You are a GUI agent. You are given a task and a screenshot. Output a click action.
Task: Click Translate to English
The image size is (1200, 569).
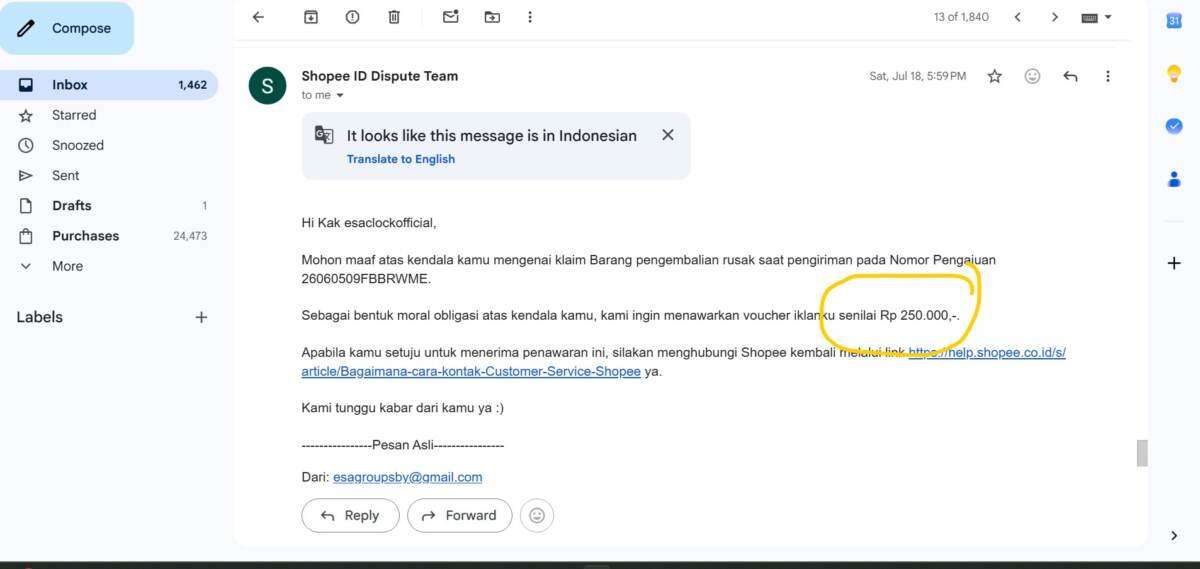click(401, 159)
